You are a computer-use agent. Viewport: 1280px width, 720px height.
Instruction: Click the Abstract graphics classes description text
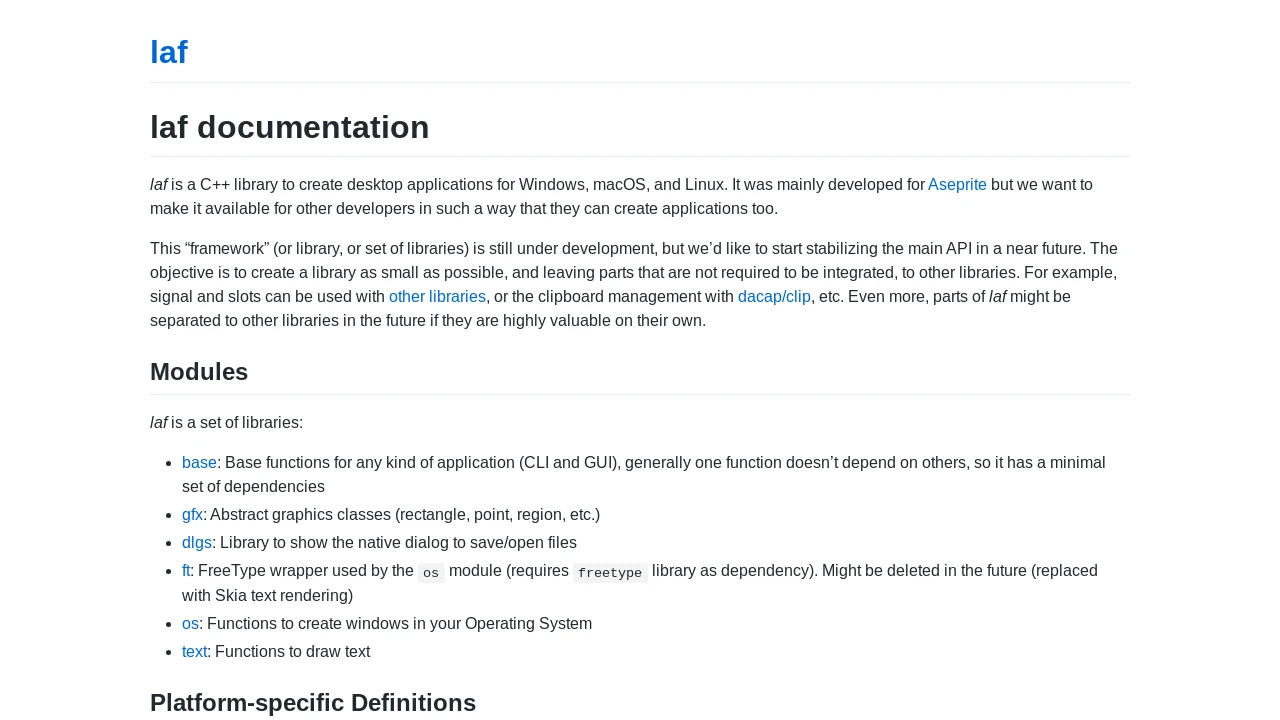pos(405,515)
